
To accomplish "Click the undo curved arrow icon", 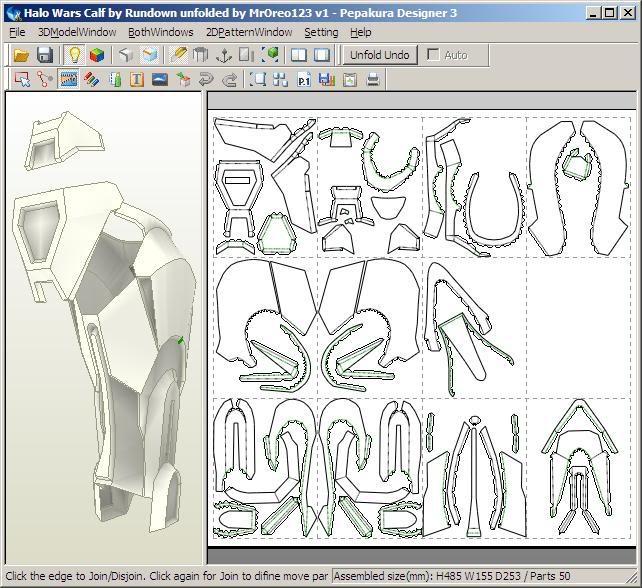I will tap(206, 79).
